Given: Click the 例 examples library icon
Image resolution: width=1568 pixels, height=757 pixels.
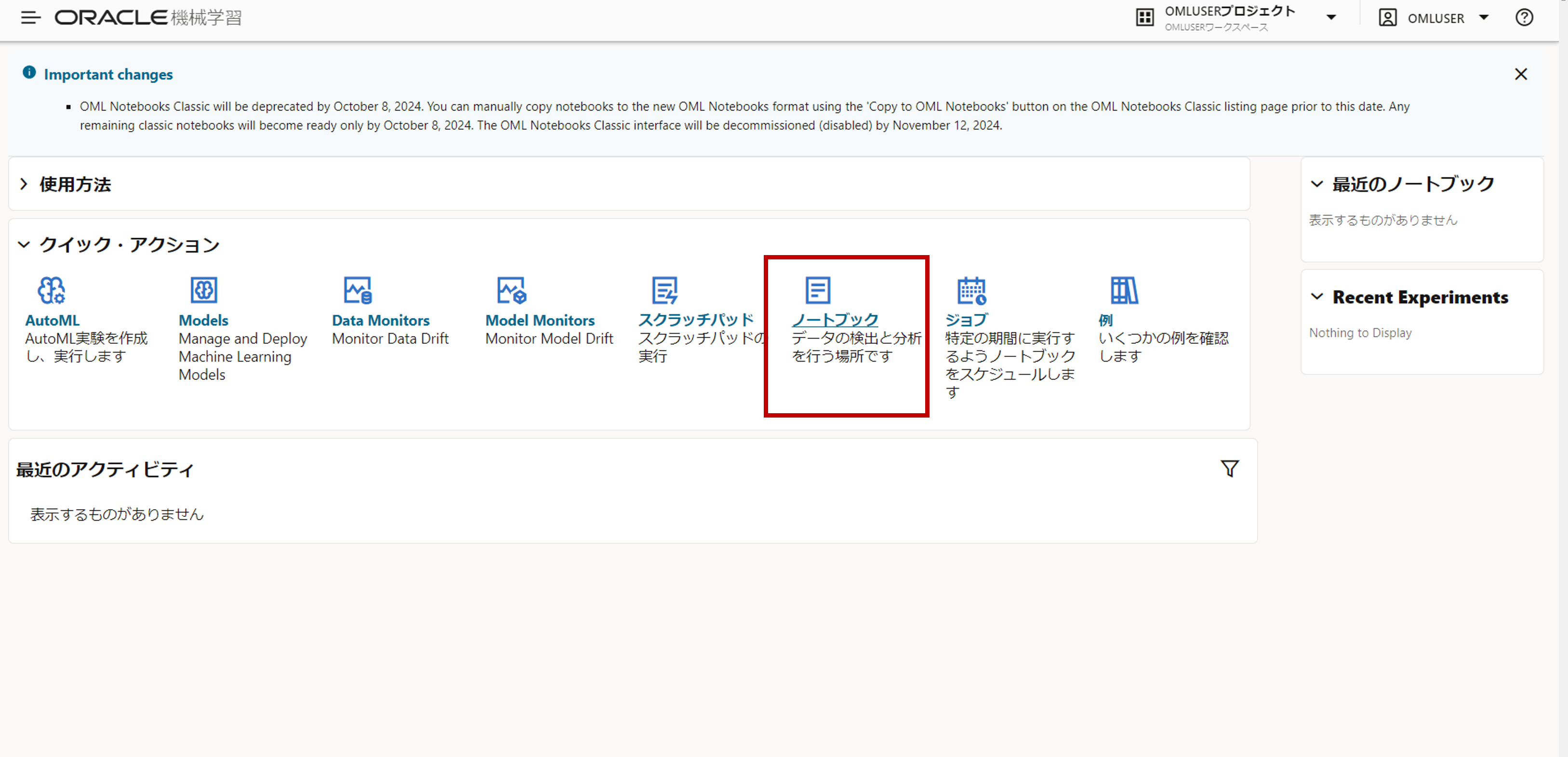Looking at the screenshot, I should pos(1124,290).
